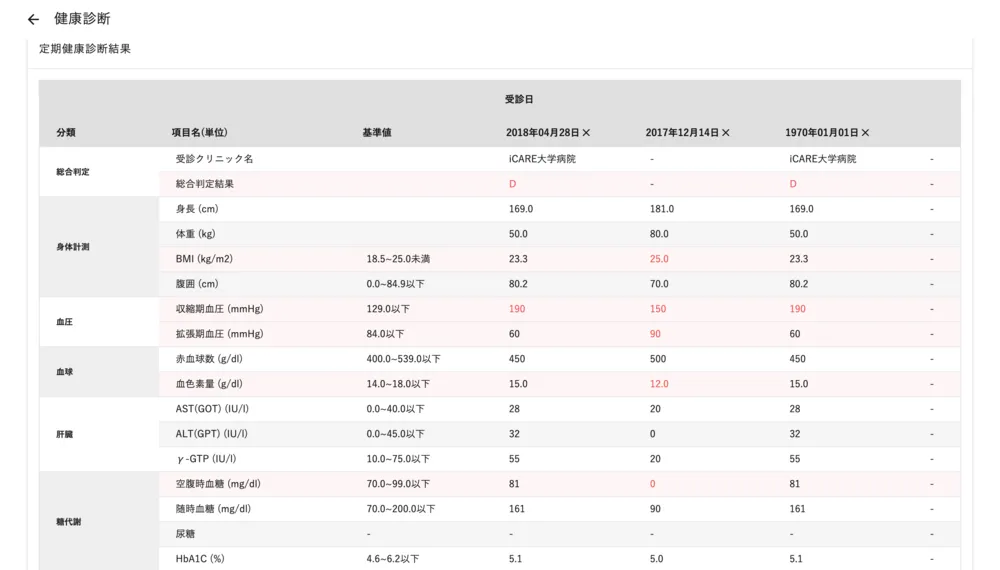Close the 2017年12月14日 result column
1000x570 pixels.
pos(726,133)
